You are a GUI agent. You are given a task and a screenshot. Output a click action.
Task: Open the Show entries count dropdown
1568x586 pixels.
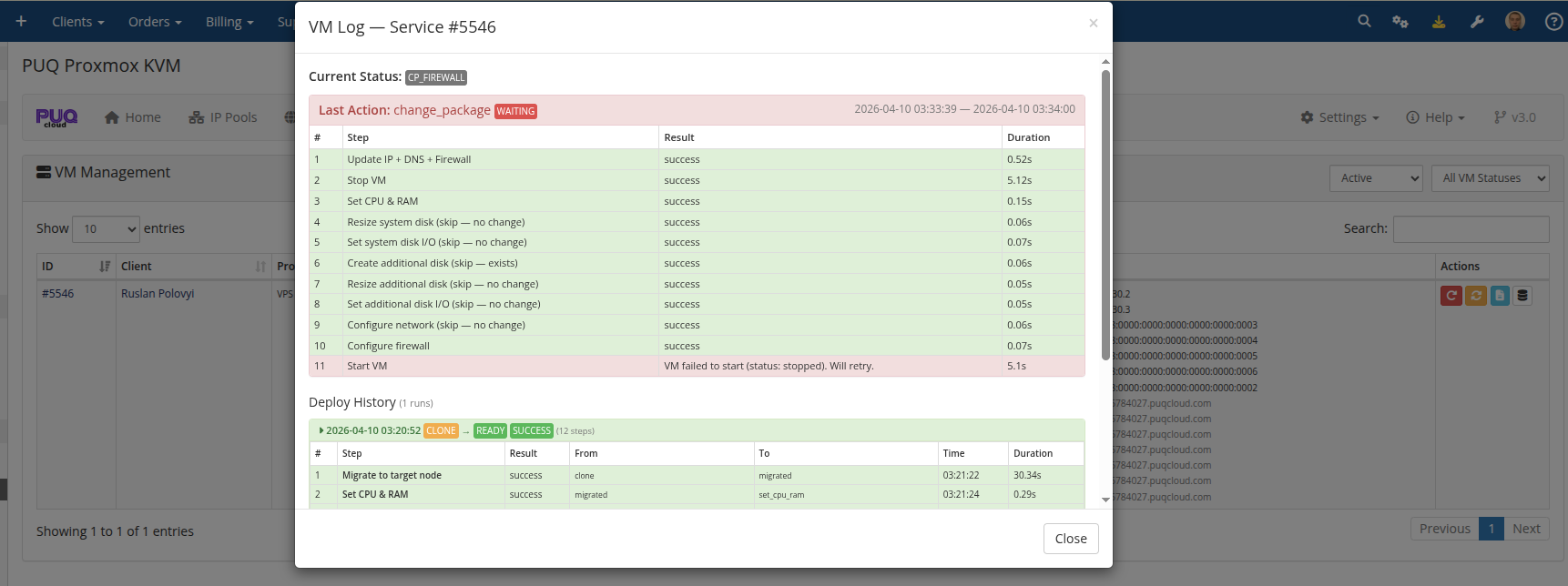pos(107,229)
